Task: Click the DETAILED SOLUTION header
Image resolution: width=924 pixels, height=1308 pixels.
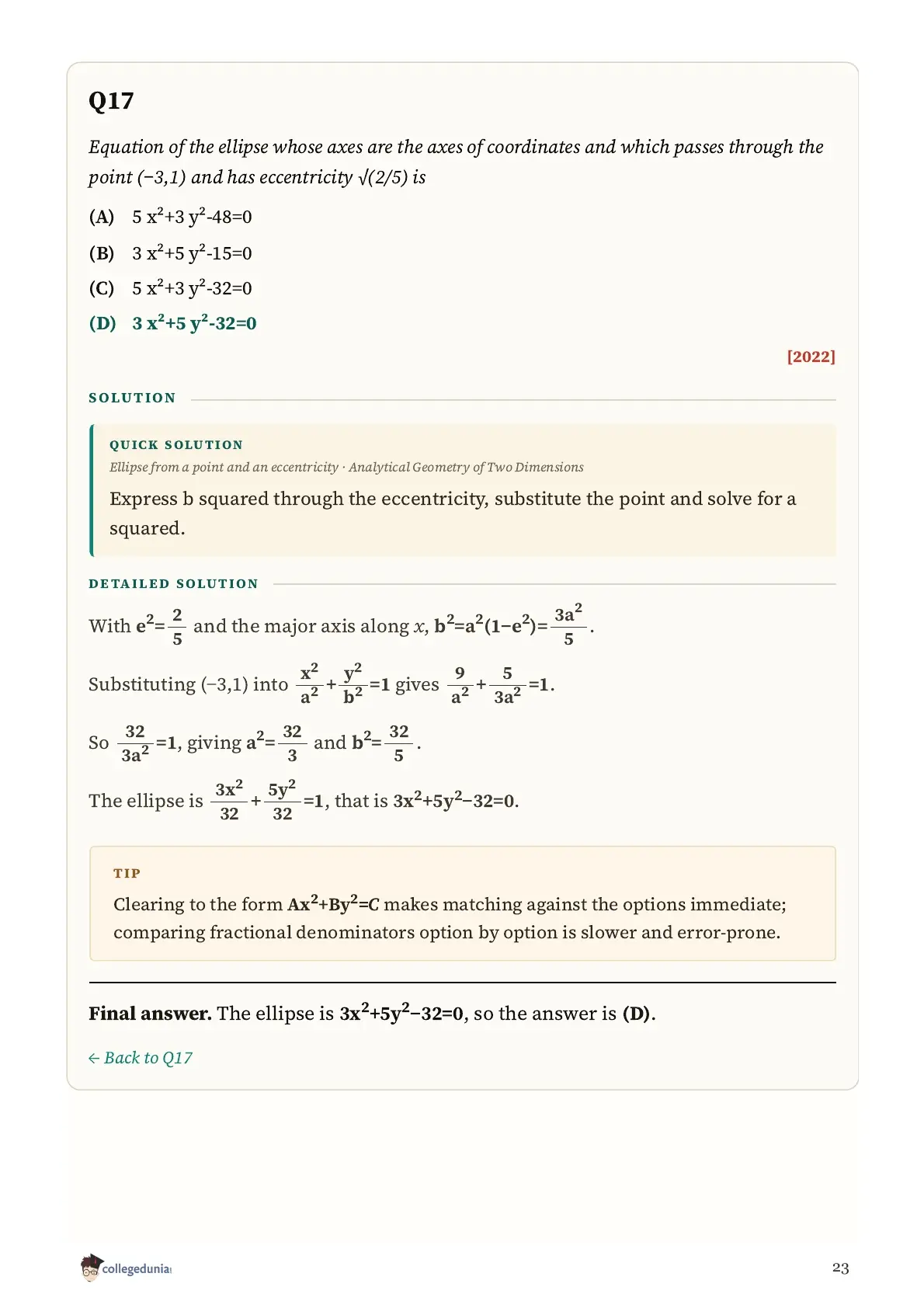Action: click(x=174, y=583)
